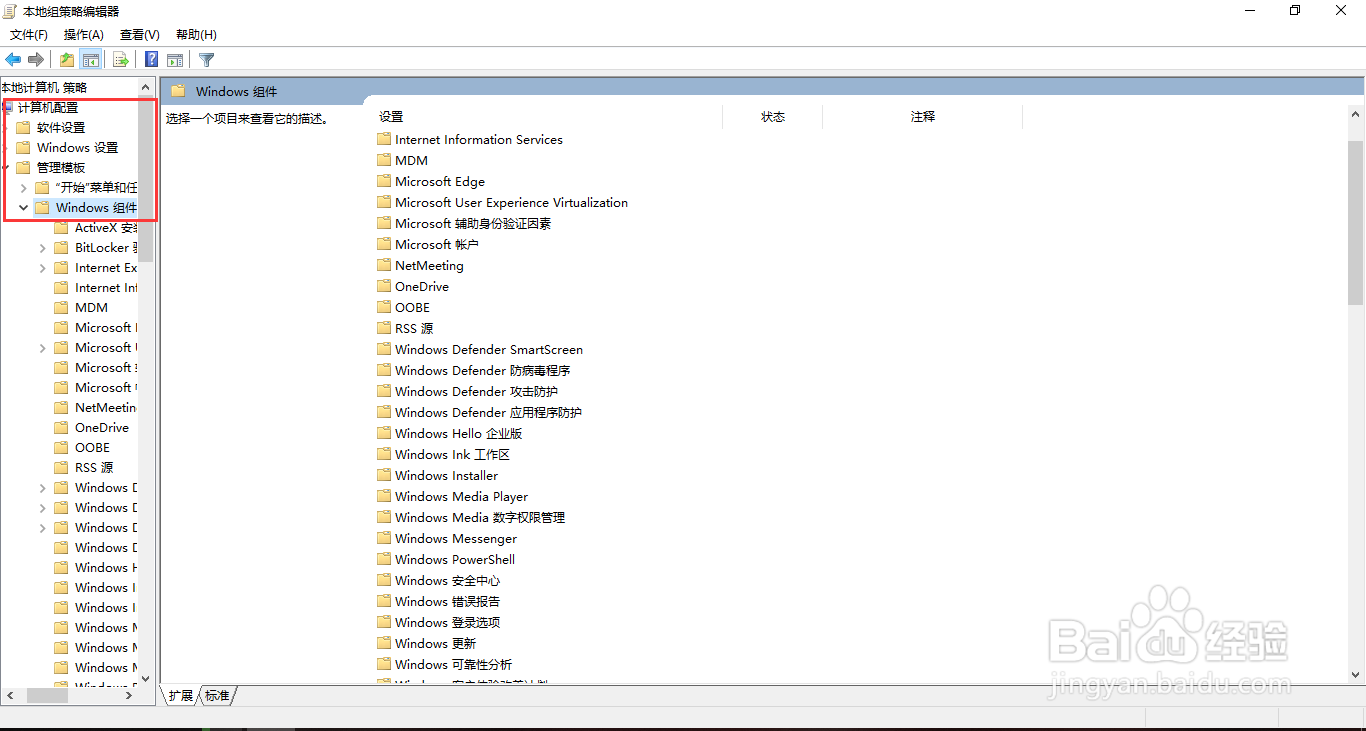
Task: Select Windows Media 数字权限管理 list item
Action: tap(480, 517)
